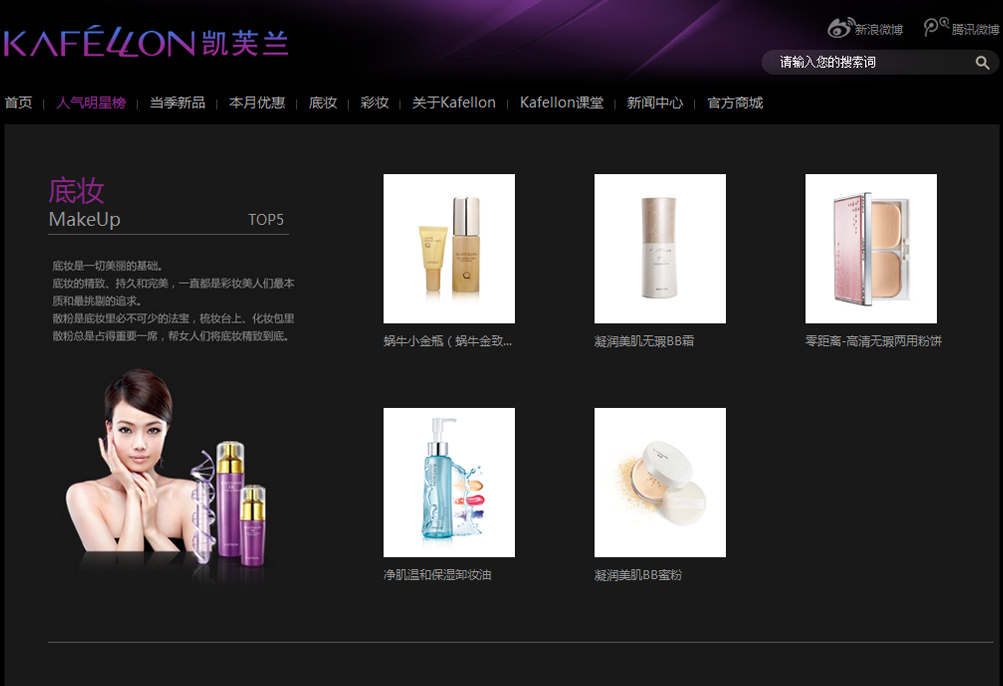Open the 凝润美肌无瑕BB霜 product image
The image size is (1003, 686).
tap(660, 248)
